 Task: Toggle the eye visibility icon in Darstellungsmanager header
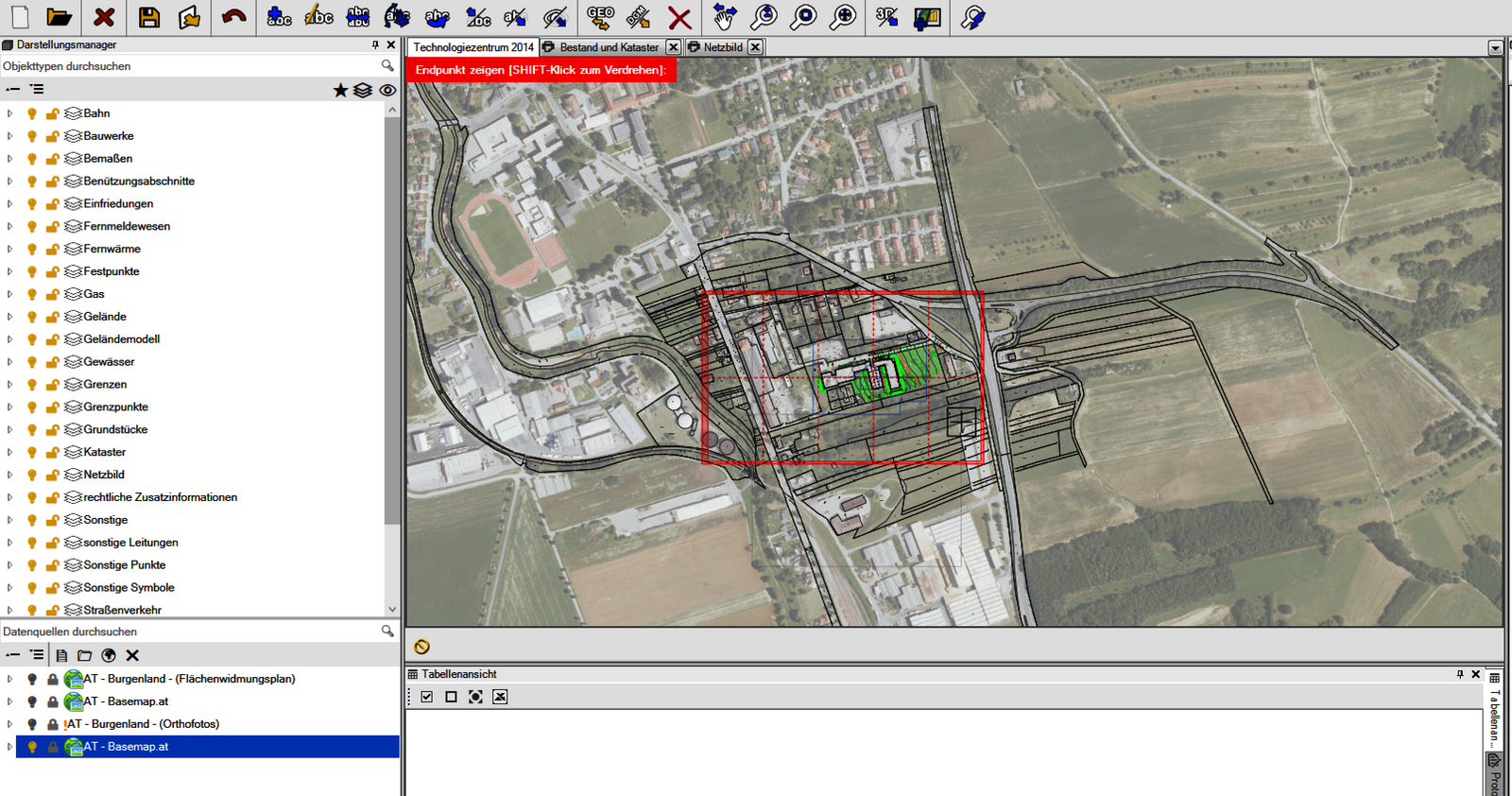387,90
